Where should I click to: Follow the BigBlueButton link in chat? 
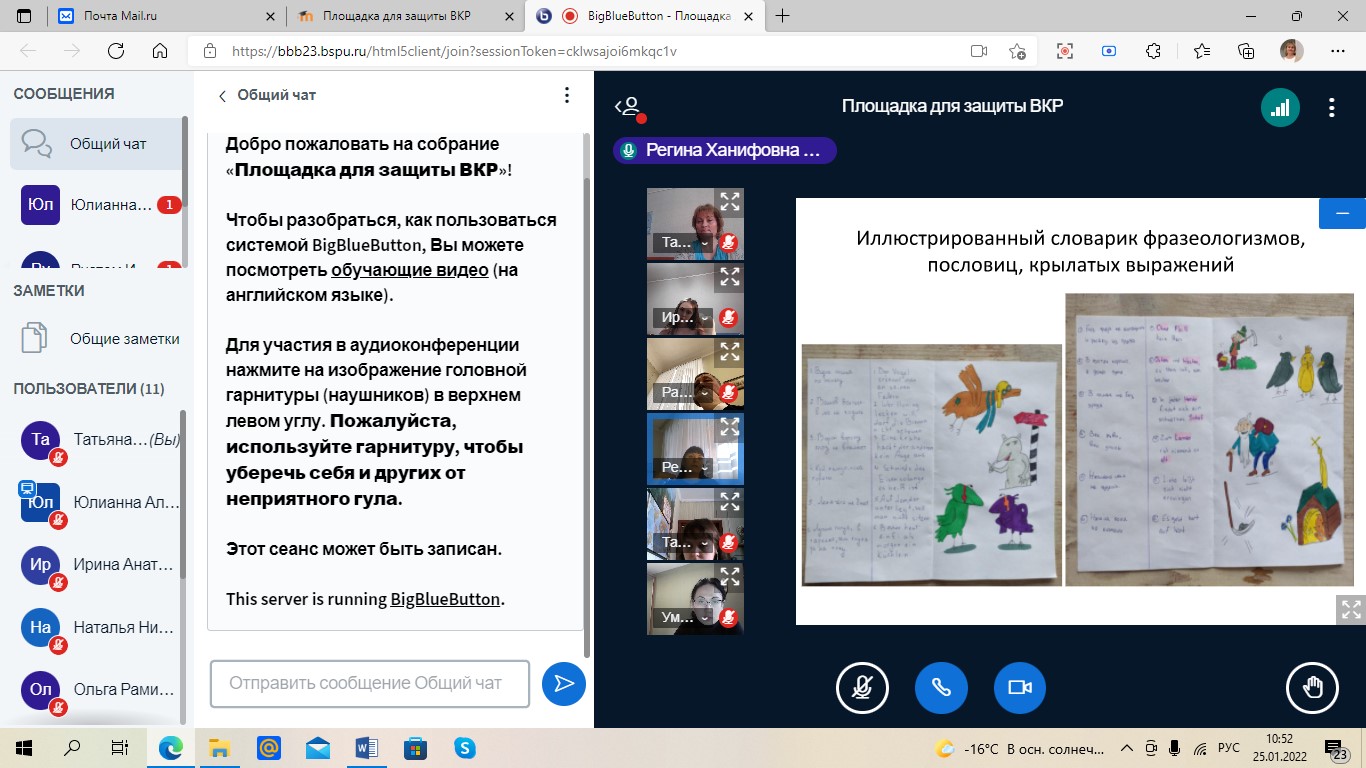445,600
